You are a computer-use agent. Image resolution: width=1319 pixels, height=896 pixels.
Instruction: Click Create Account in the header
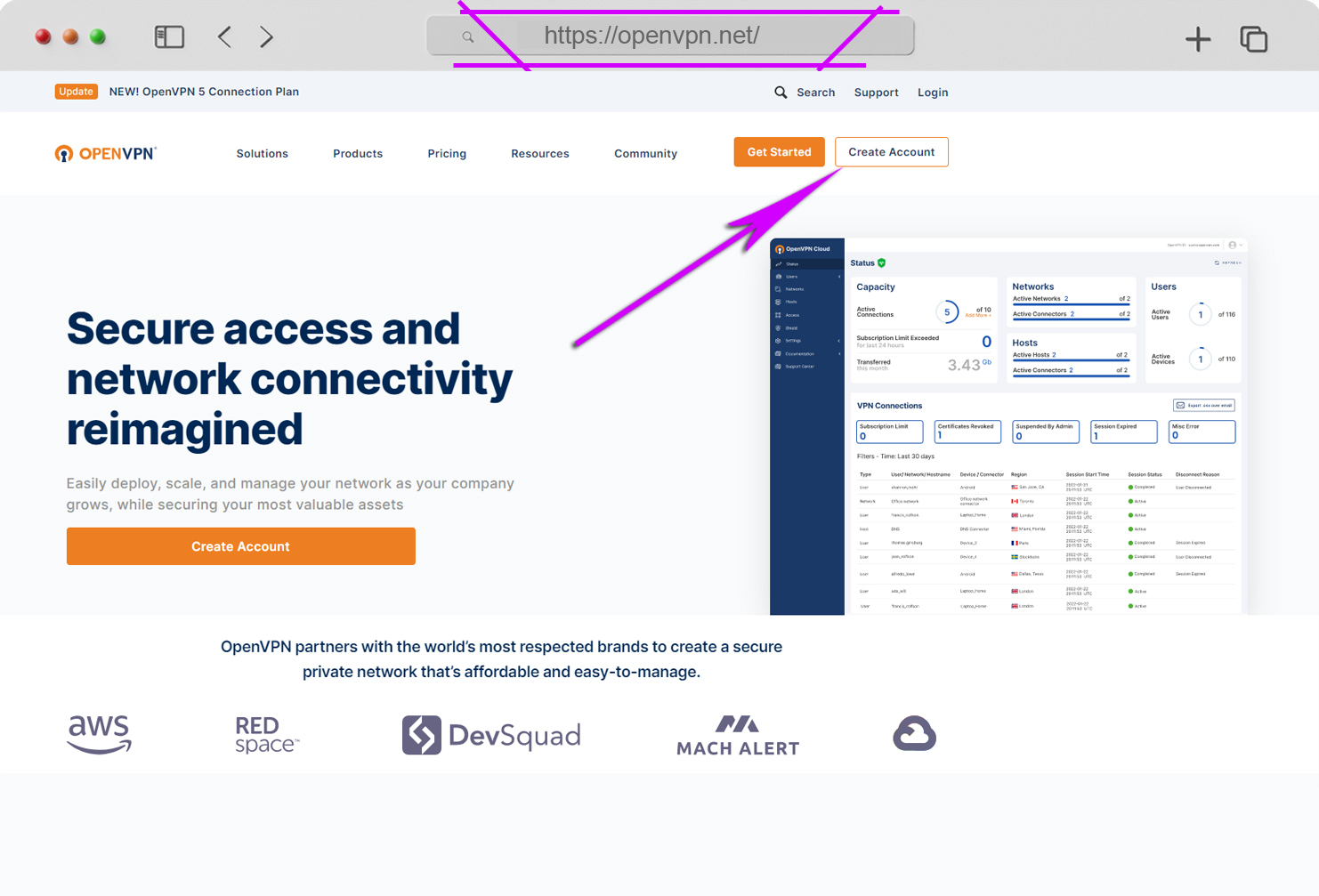click(x=892, y=152)
